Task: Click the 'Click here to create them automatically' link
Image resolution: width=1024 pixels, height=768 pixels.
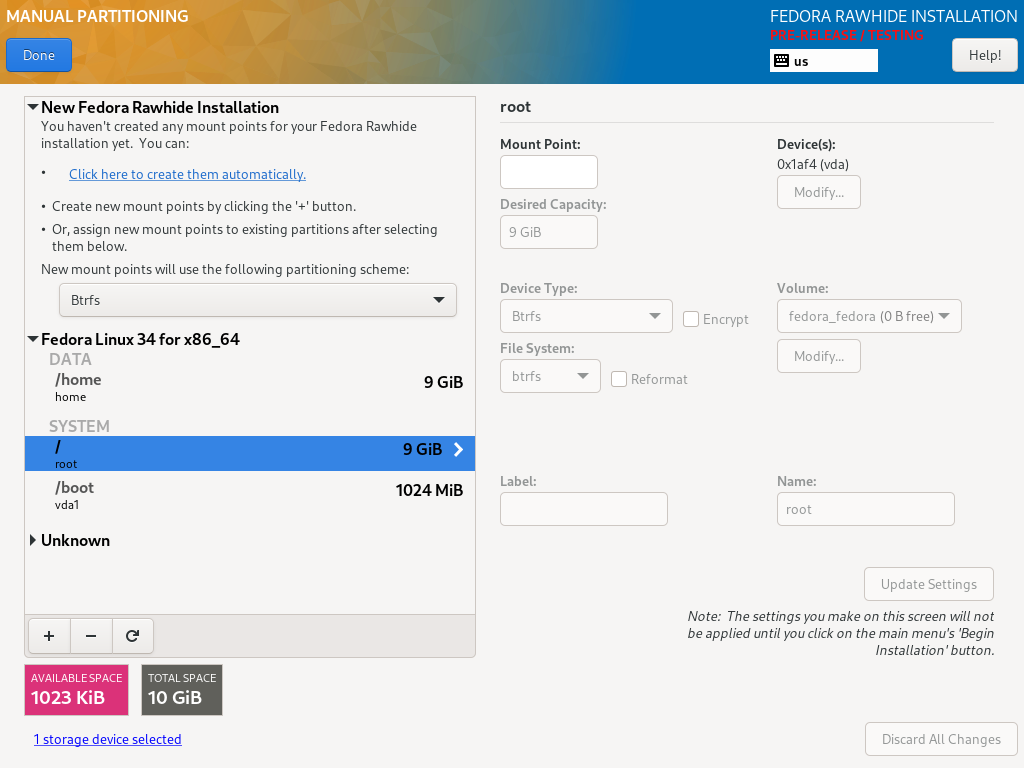Action: [x=187, y=174]
